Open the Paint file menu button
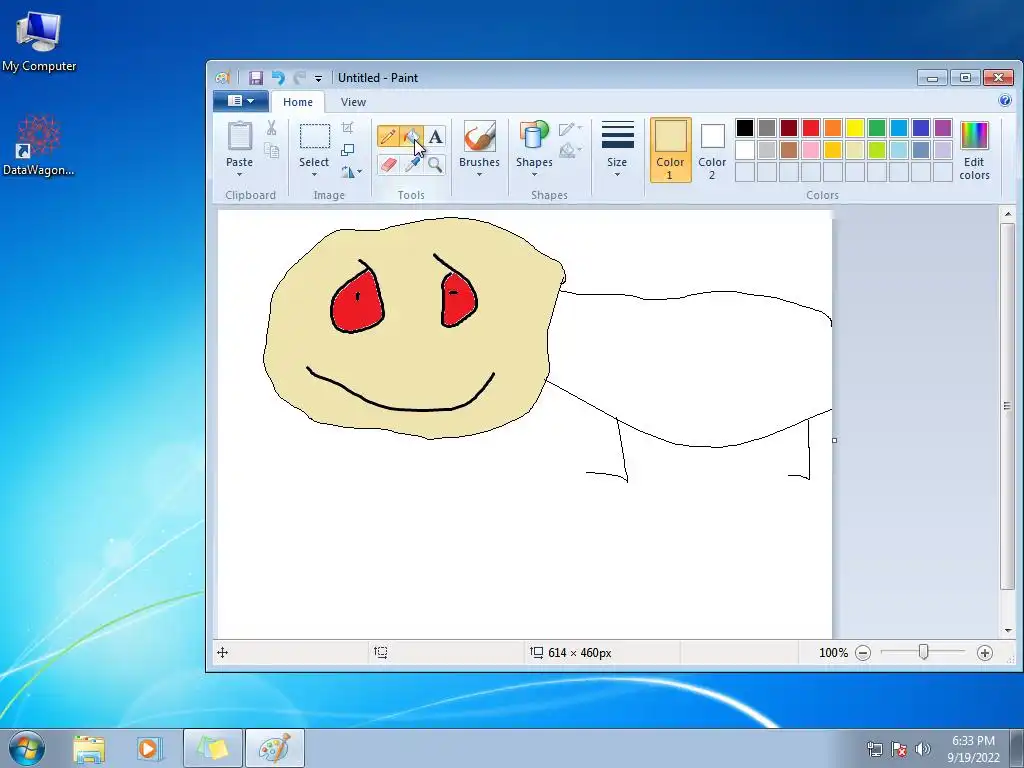 pos(241,101)
